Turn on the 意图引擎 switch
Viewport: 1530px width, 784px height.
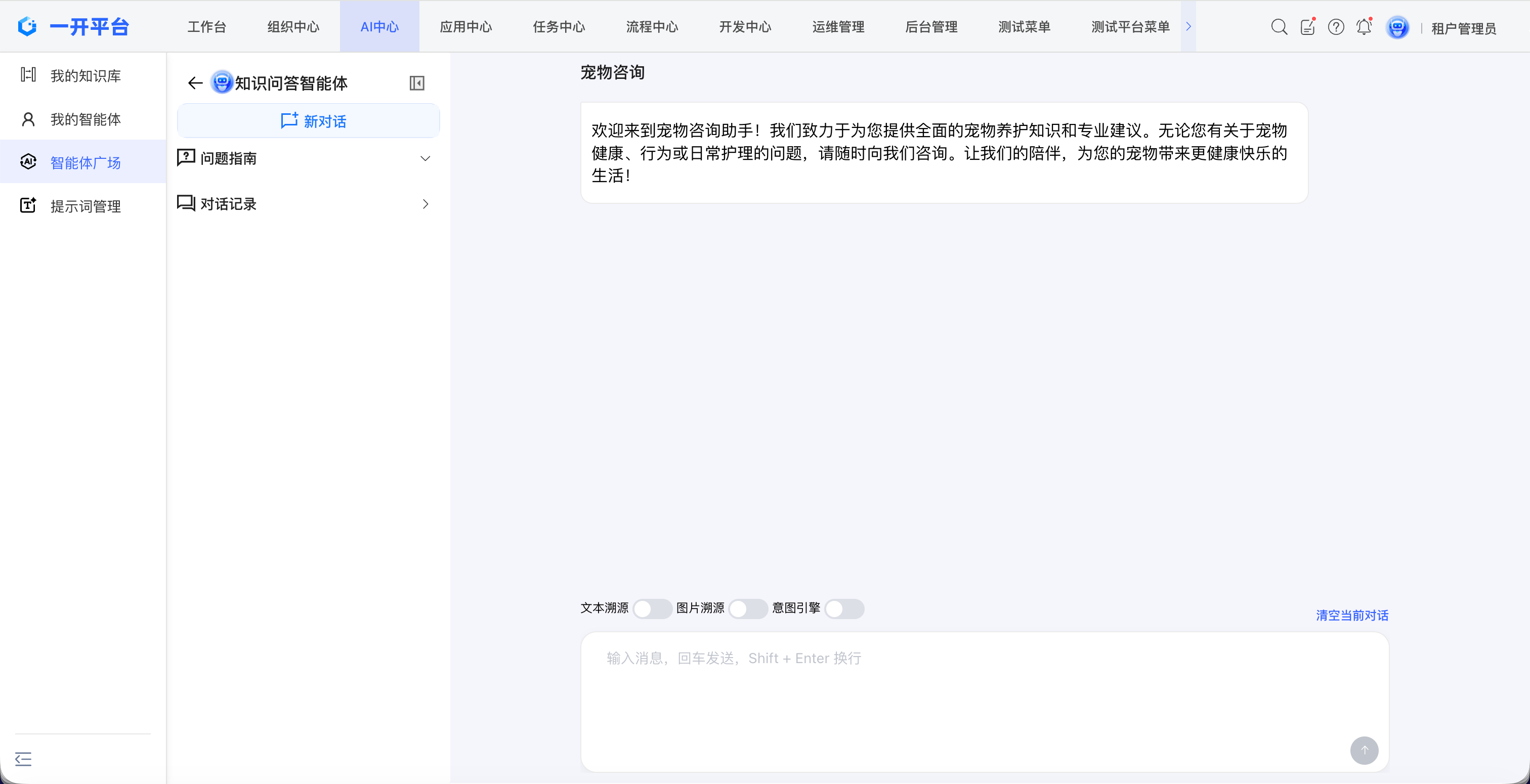tap(843, 608)
